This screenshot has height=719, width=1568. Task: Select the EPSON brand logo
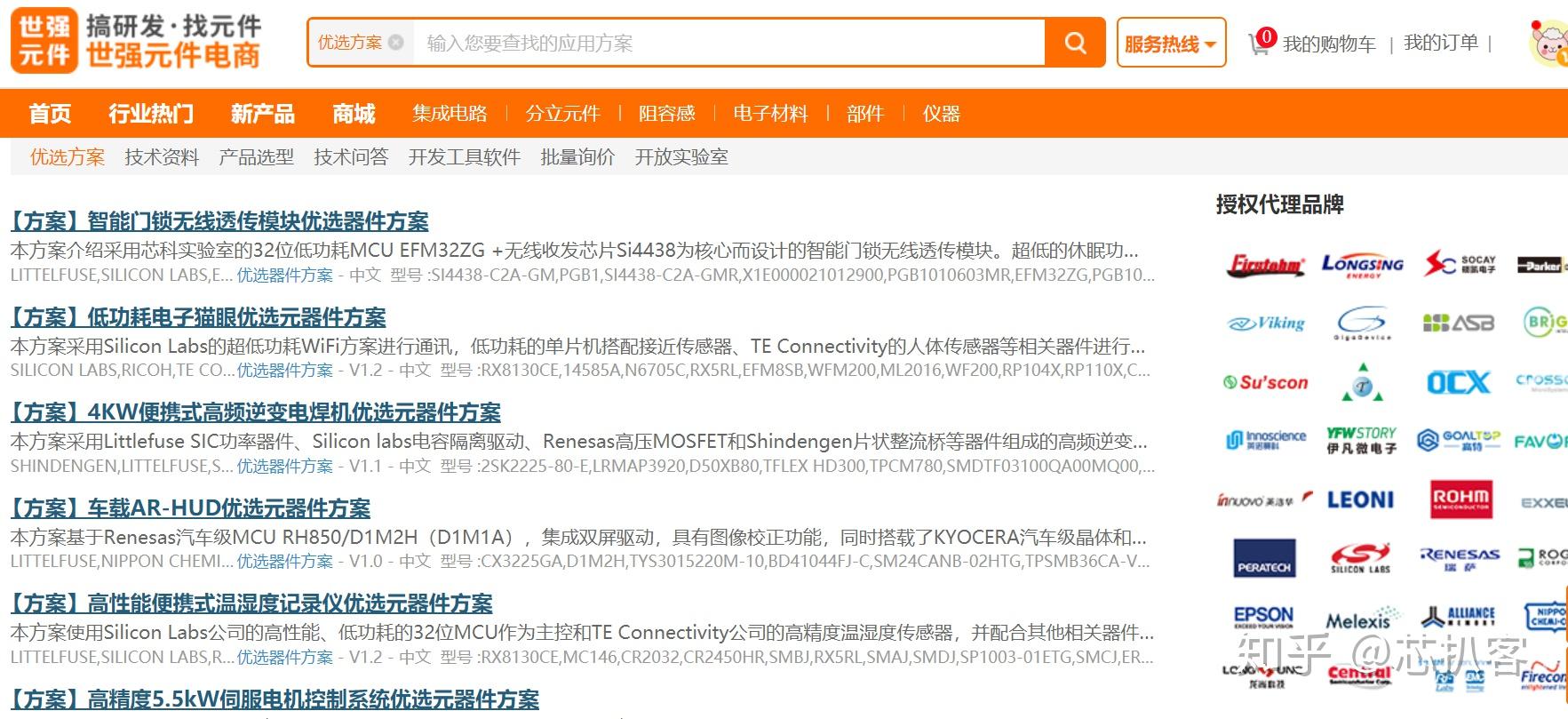[1264, 617]
